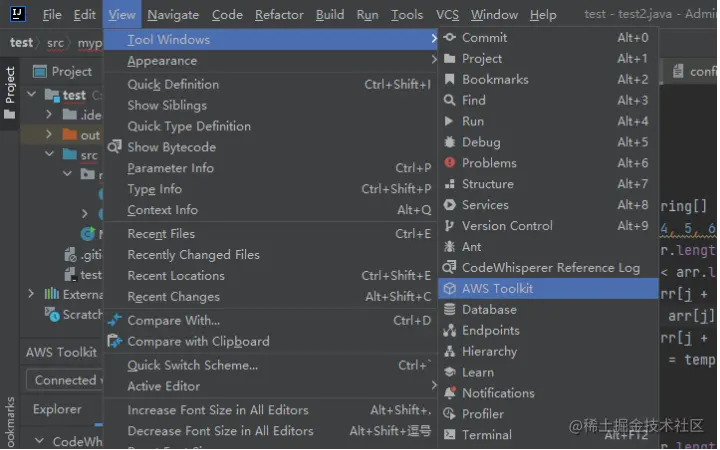The width and height of the screenshot is (720, 450).
Task: Open the Refactor menu
Action: tap(279, 15)
